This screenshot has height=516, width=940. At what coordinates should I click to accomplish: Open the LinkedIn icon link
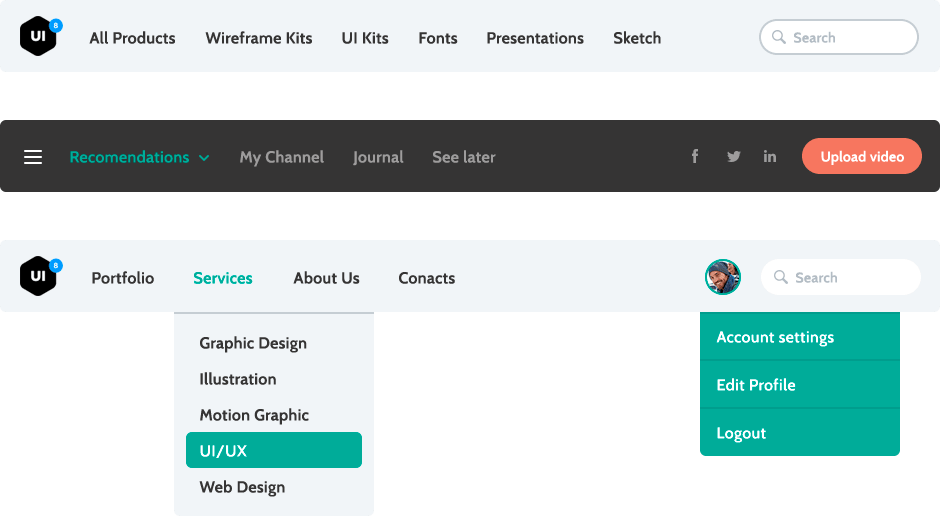point(770,157)
